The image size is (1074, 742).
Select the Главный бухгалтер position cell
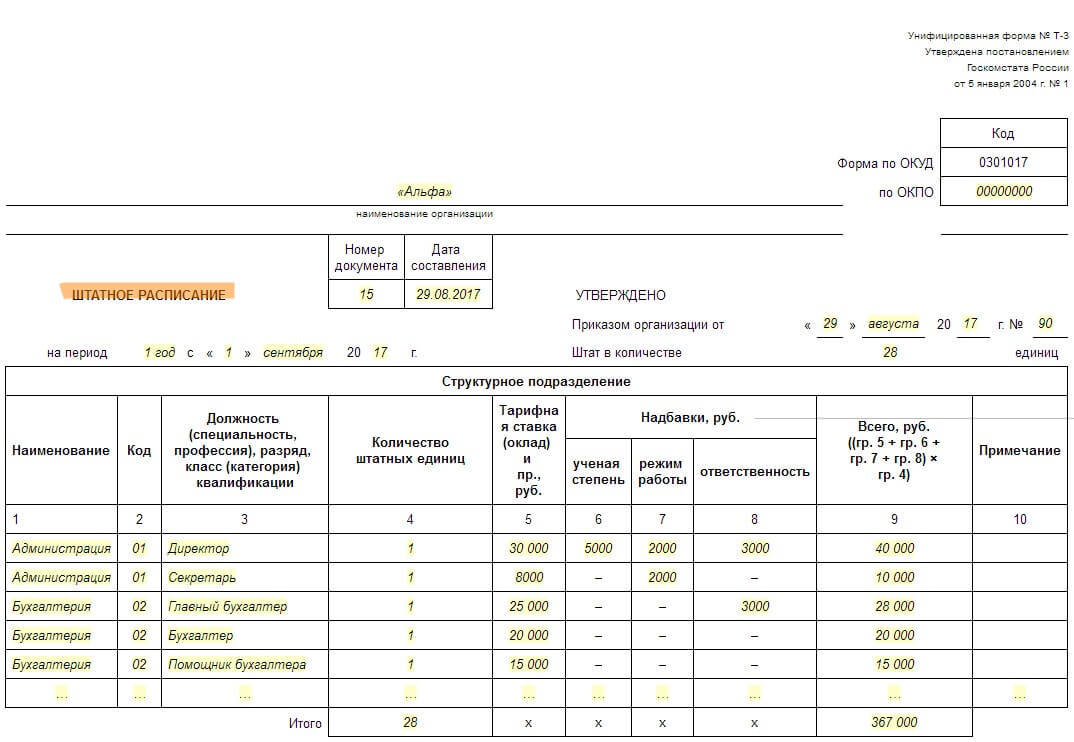tap(227, 606)
